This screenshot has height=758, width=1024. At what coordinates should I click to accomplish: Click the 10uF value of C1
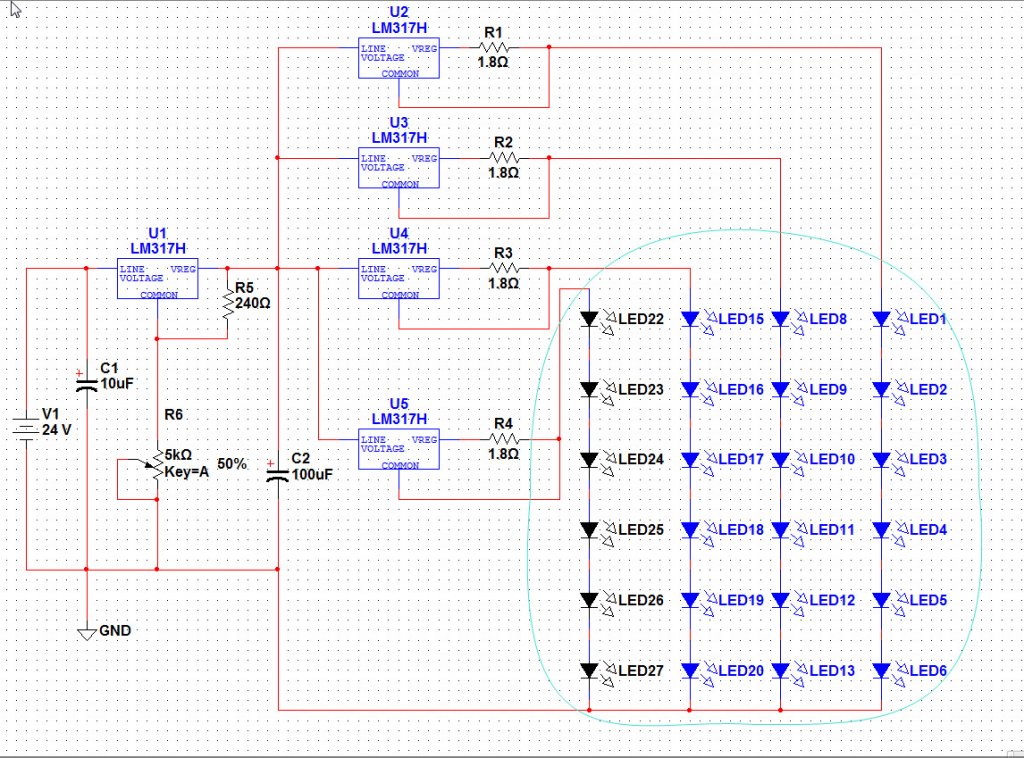(x=117, y=383)
